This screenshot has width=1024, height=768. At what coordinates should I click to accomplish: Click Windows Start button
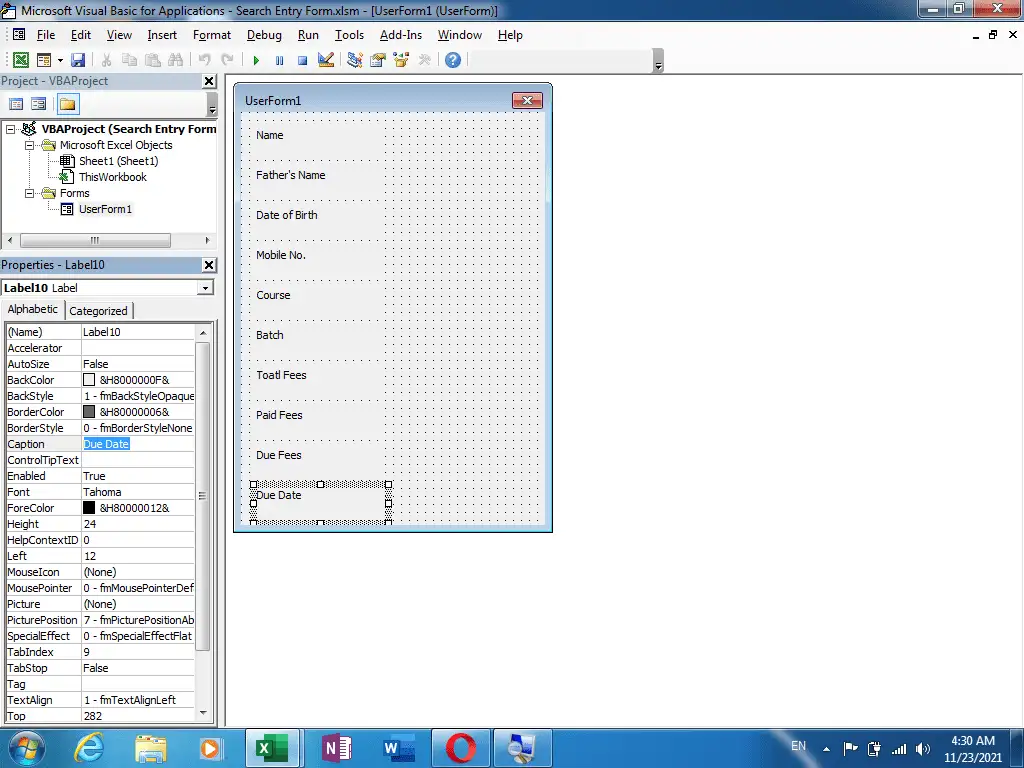coord(25,748)
